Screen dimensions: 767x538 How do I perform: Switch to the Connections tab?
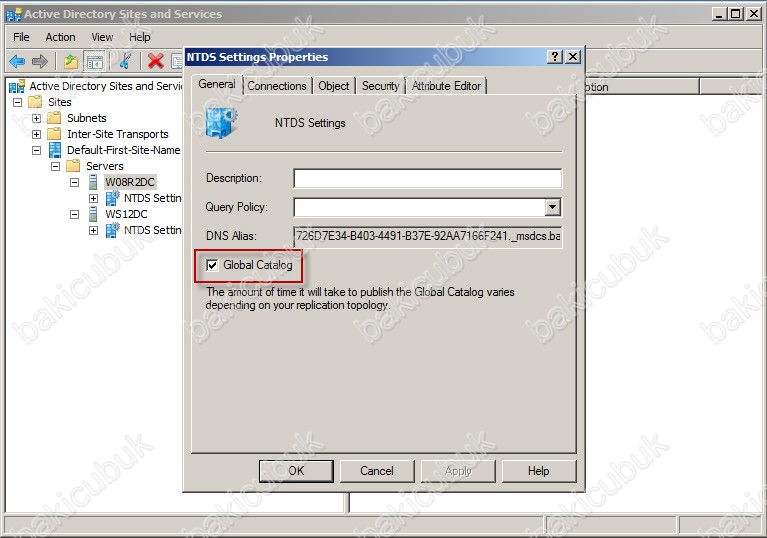(277, 86)
